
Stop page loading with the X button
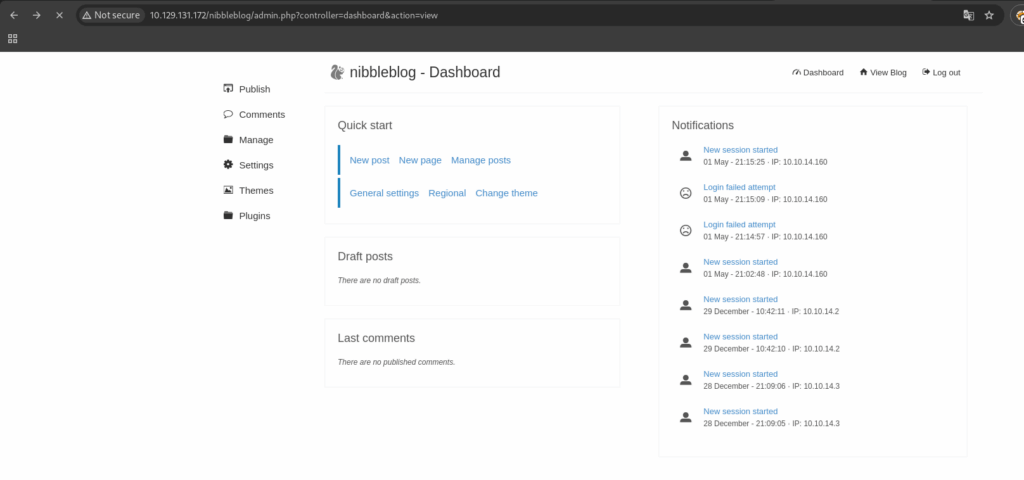click(x=59, y=15)
